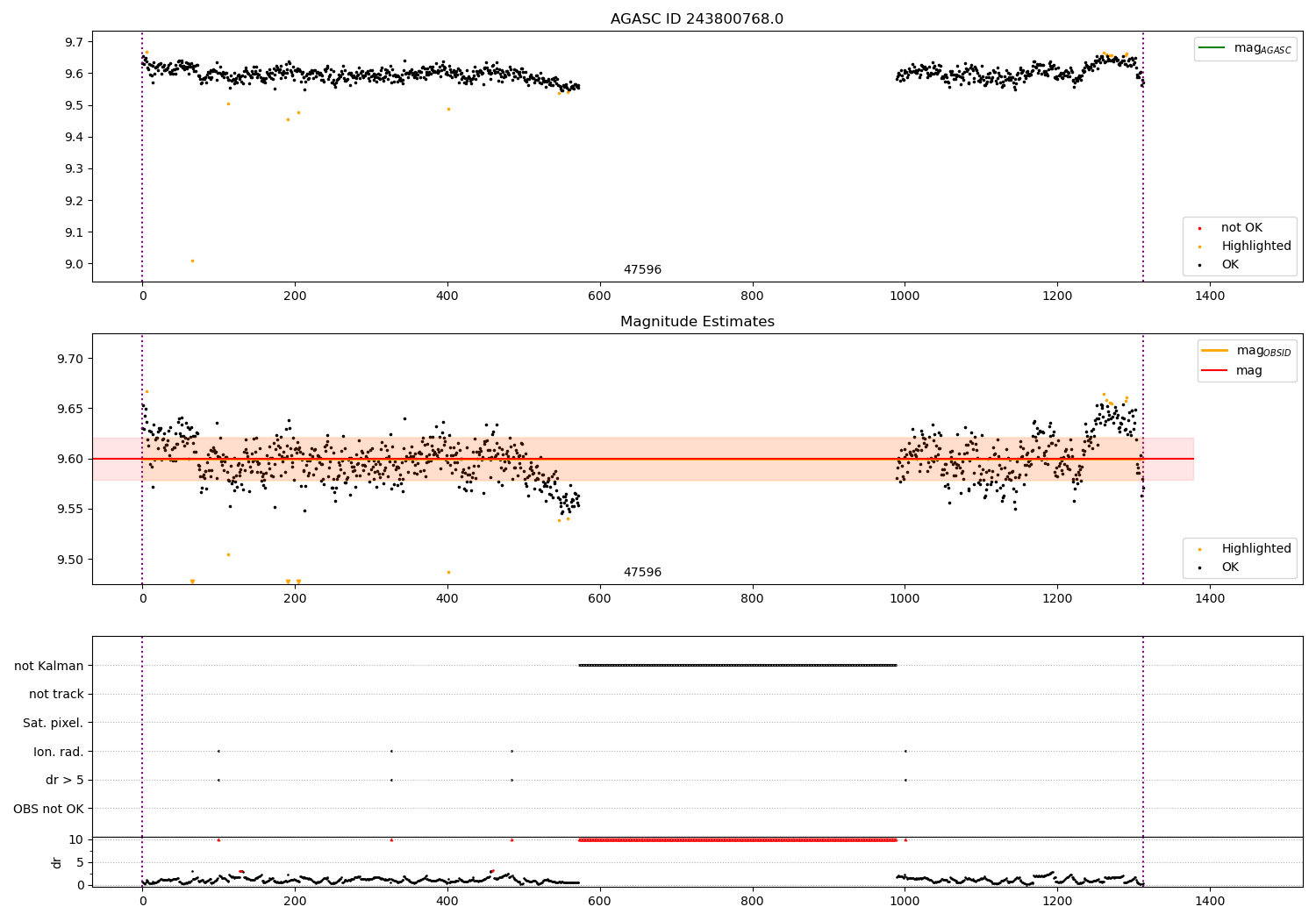This screenshot has width=1316, height=921.
Task: Click the 9.0 y-axis tick in top plot
Action: point(73,264)
